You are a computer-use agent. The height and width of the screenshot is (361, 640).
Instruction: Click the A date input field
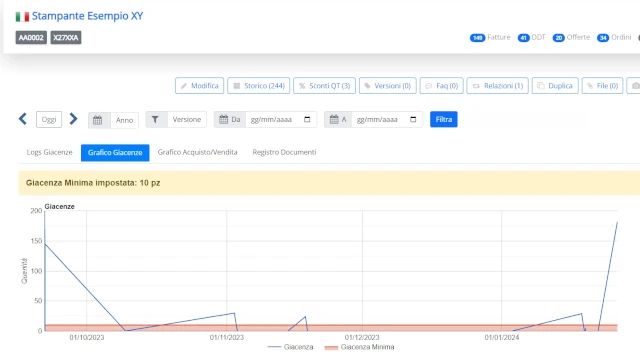tap(387, 119)
